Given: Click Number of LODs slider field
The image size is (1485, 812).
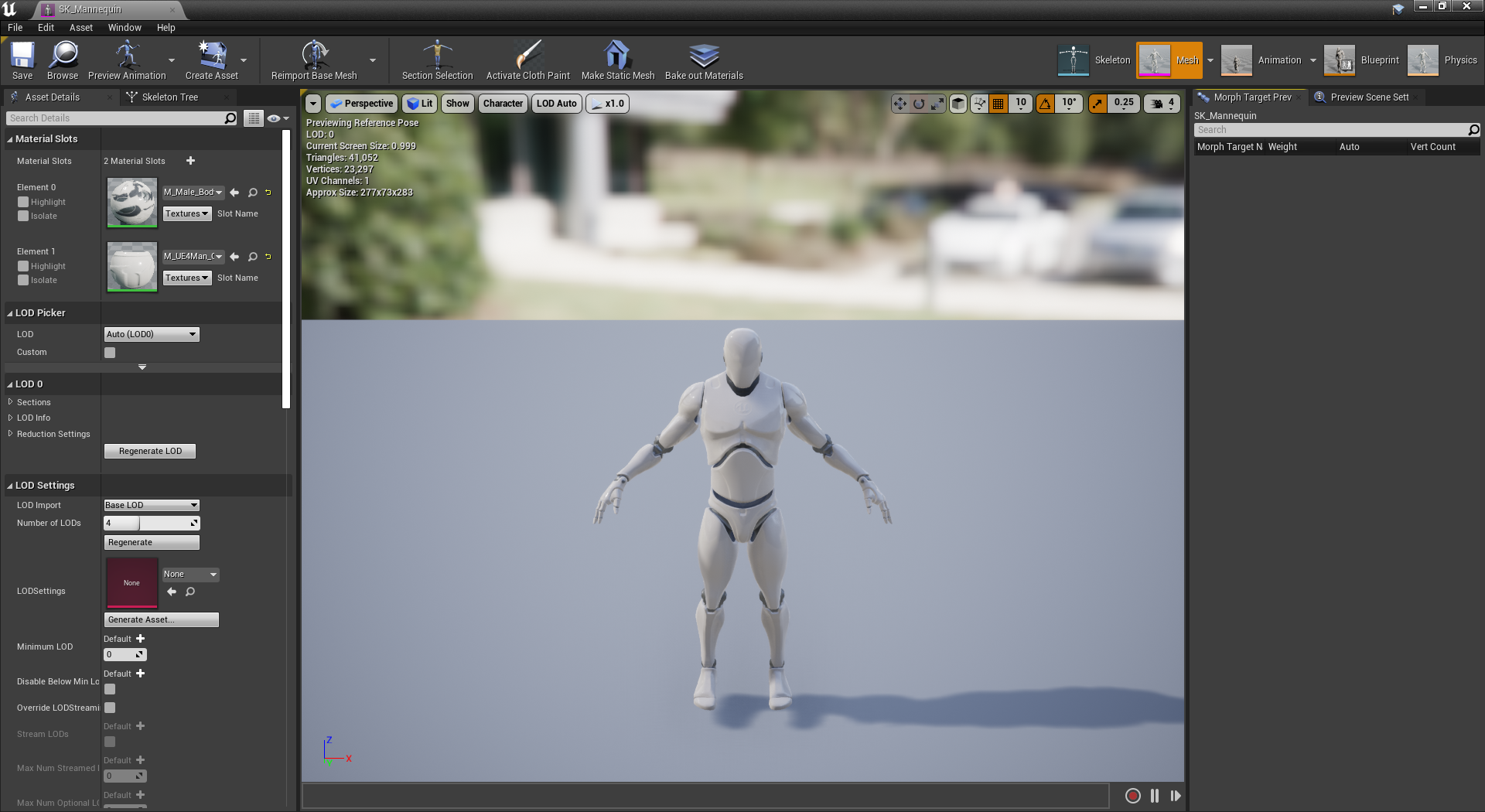Looking at the screenshot, I should pyautogui.click(x=152, y=524).
